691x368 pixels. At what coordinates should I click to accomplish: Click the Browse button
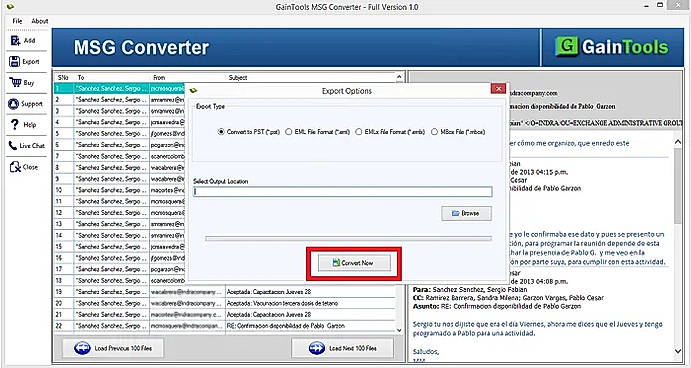tap(466, 213)
